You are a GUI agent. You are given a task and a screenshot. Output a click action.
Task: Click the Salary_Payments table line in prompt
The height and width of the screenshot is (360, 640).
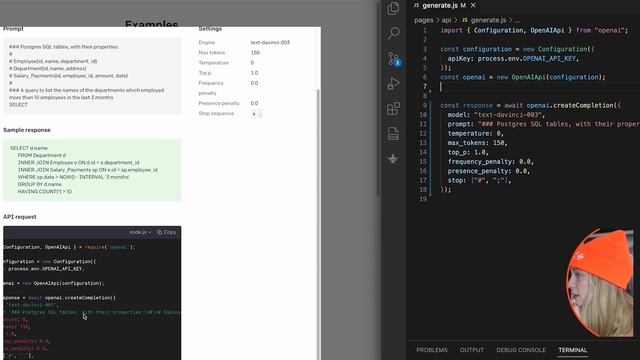pyautogui.click(x=68, y=76)
